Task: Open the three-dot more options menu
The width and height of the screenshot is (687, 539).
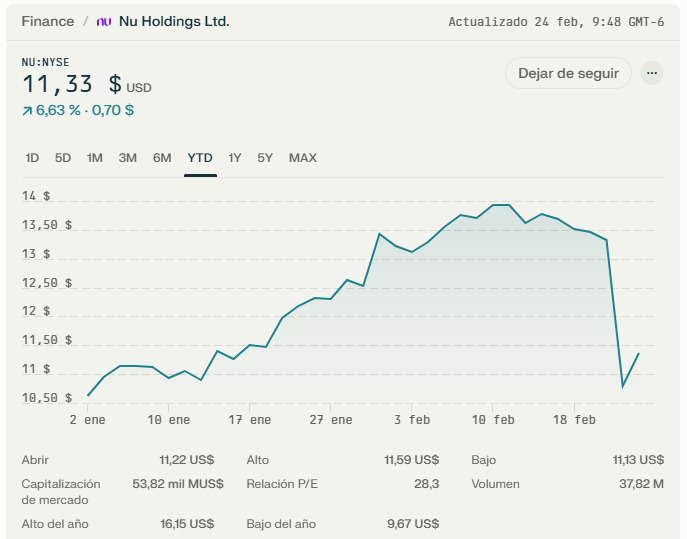Action: point(652,73)
